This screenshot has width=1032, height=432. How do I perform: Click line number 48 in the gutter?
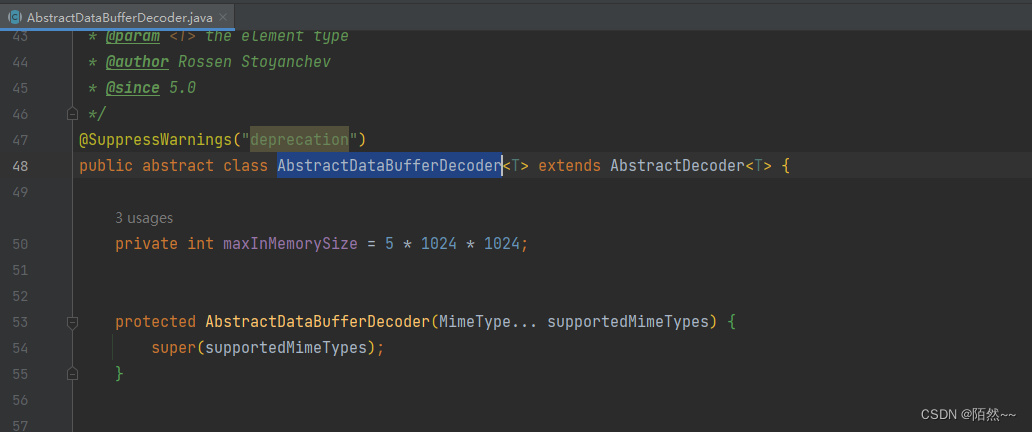[x=20, y=166]
